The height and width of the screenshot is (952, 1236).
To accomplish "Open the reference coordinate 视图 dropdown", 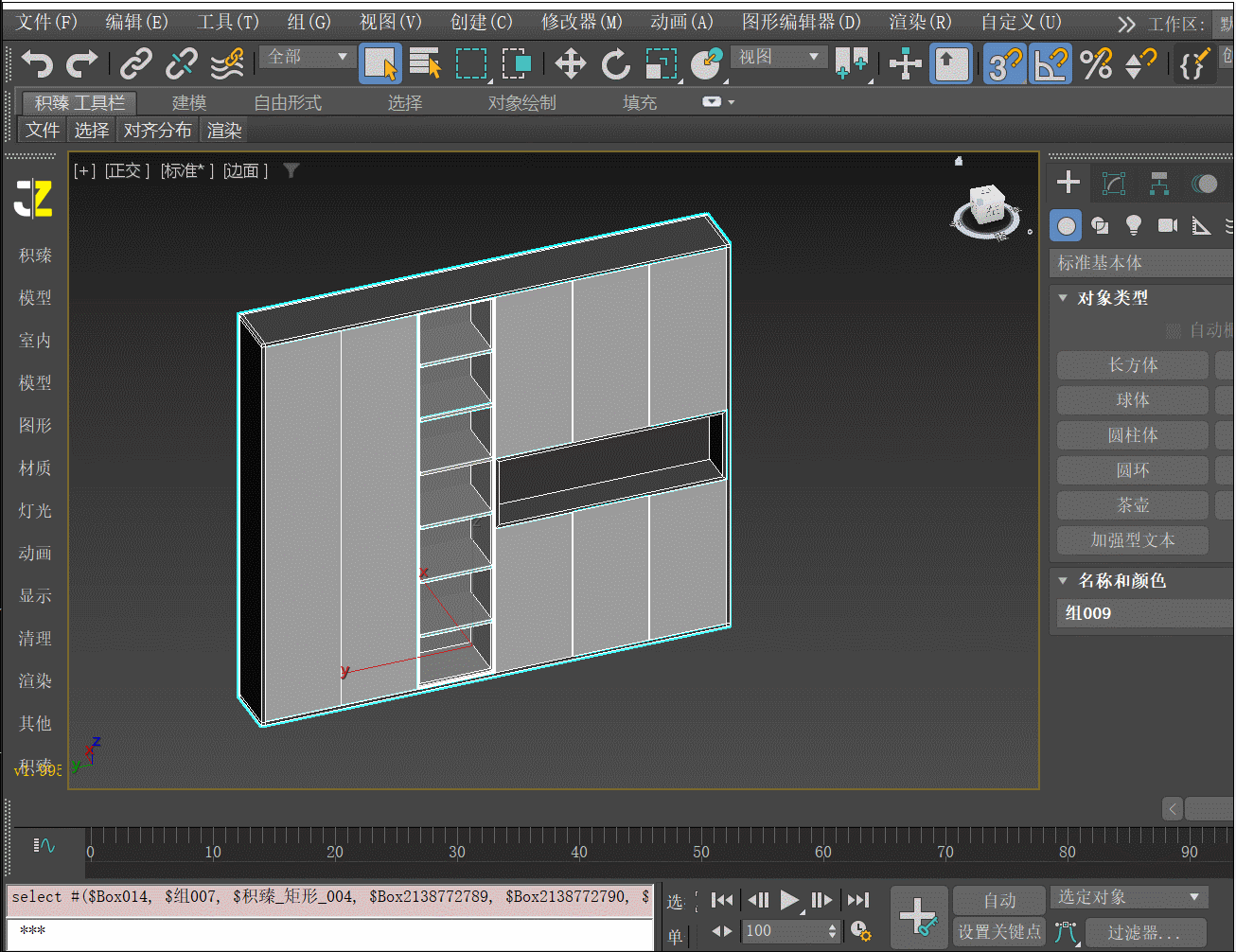I will click(778, 57).
